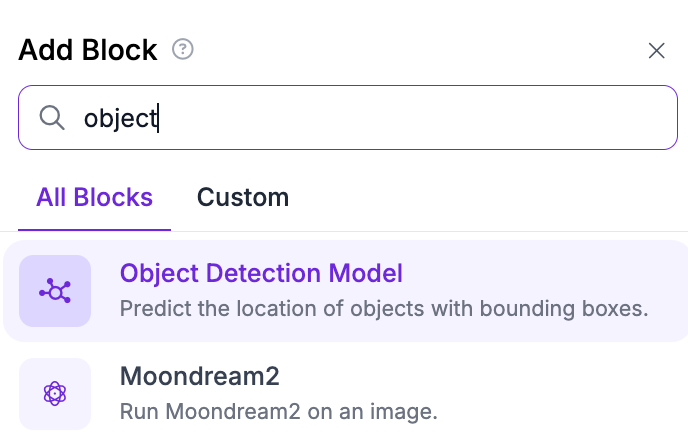Switch to the All Blocks tab
This screenshot has height=440, width=688.
pyautogui.click(x=94, y=197)
